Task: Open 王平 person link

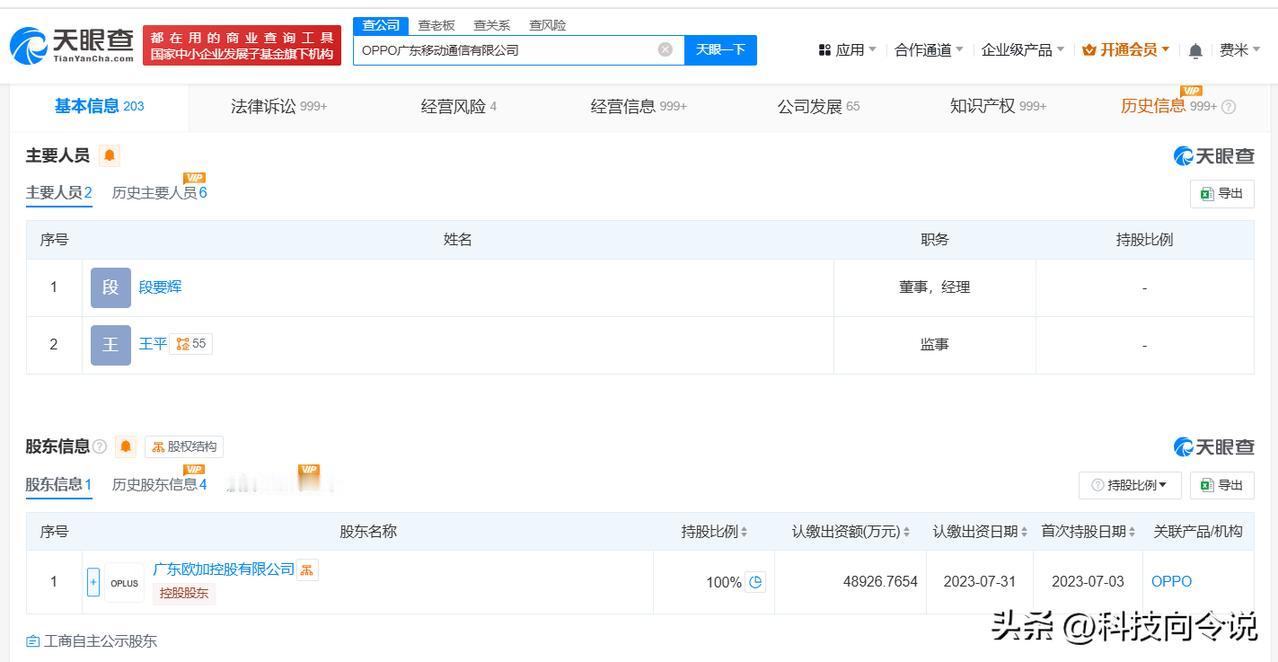Action: 153,344
